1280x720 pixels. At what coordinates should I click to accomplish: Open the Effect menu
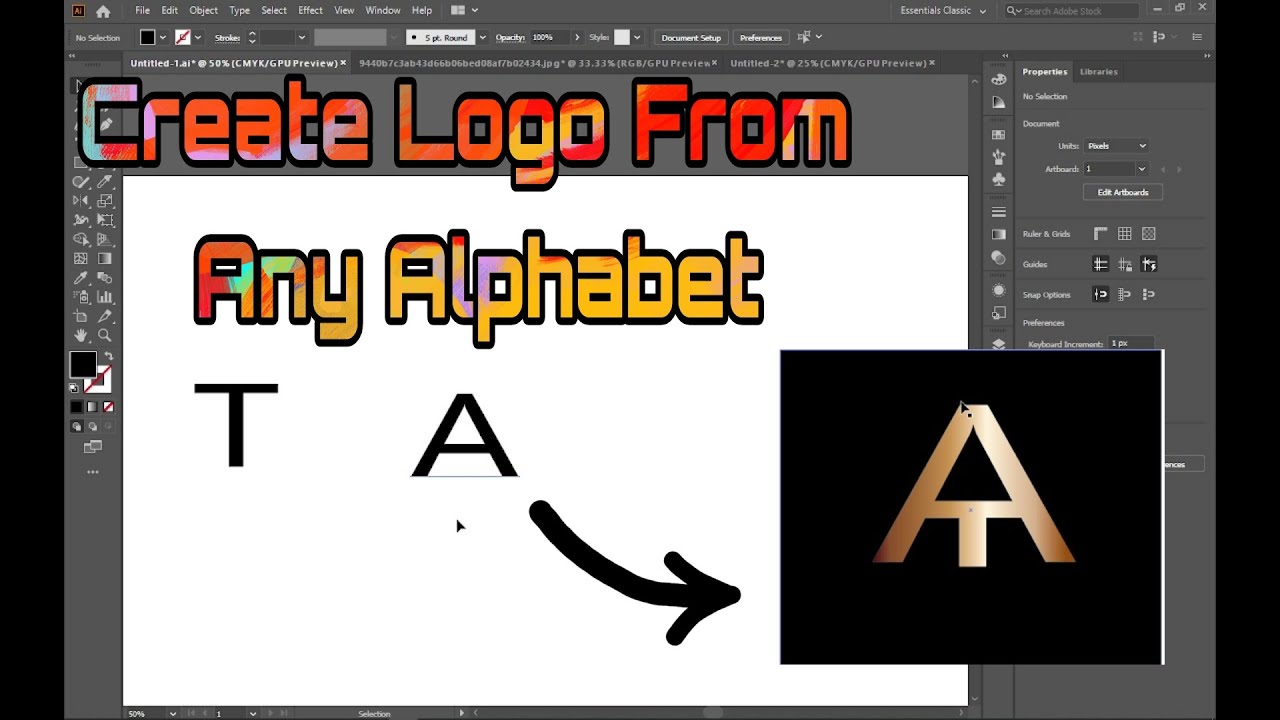pos(311,10)
